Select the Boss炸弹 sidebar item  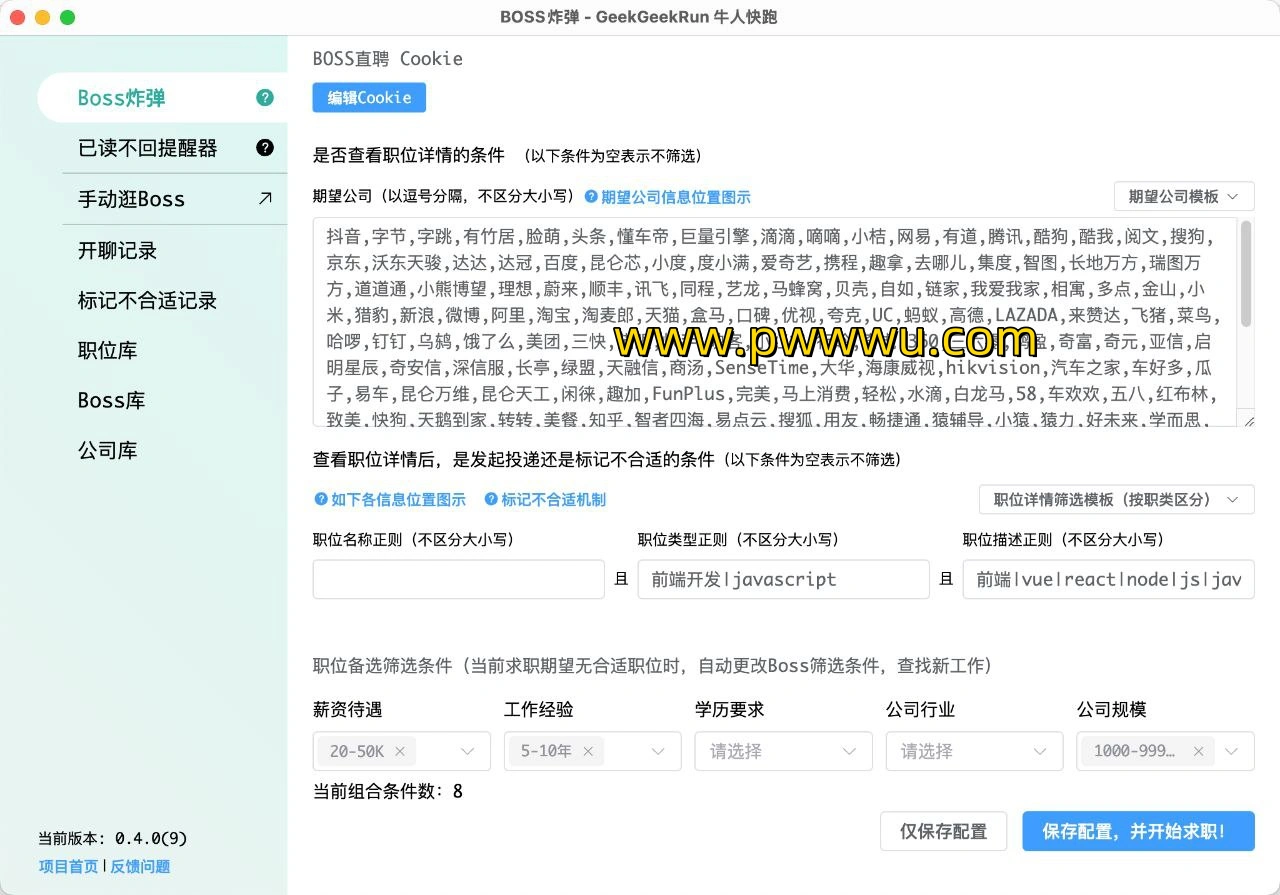[x=162, y=98]
